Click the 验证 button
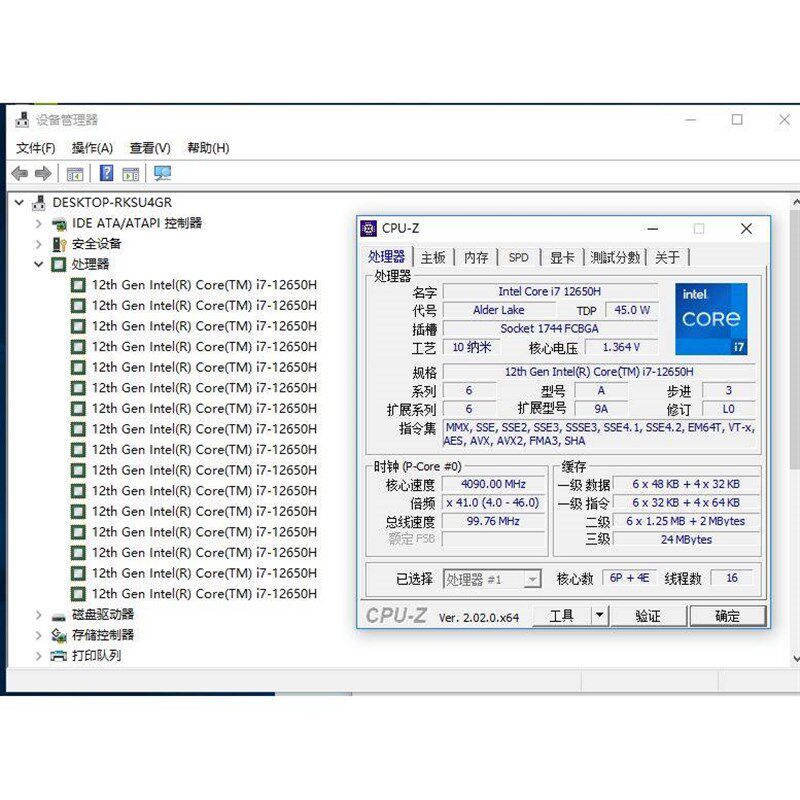 point(648,616)
